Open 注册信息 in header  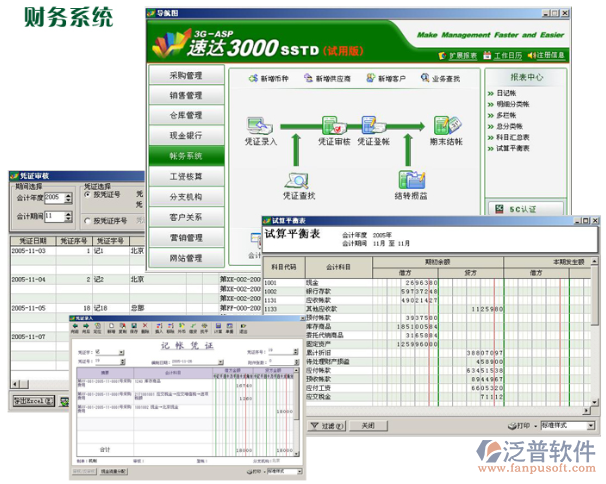point(546,55)
